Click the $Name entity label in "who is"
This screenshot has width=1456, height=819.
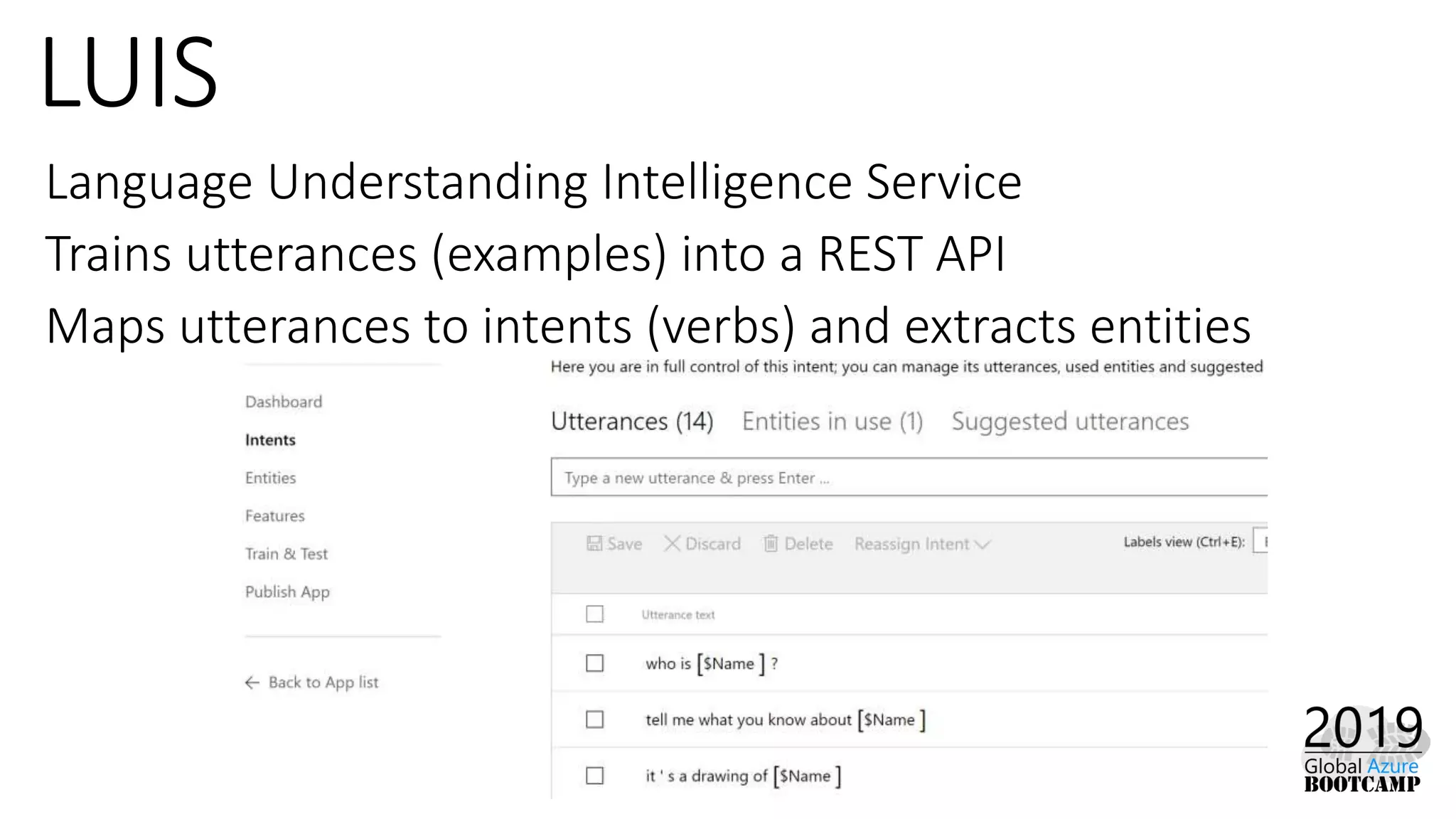coord(729,664)
